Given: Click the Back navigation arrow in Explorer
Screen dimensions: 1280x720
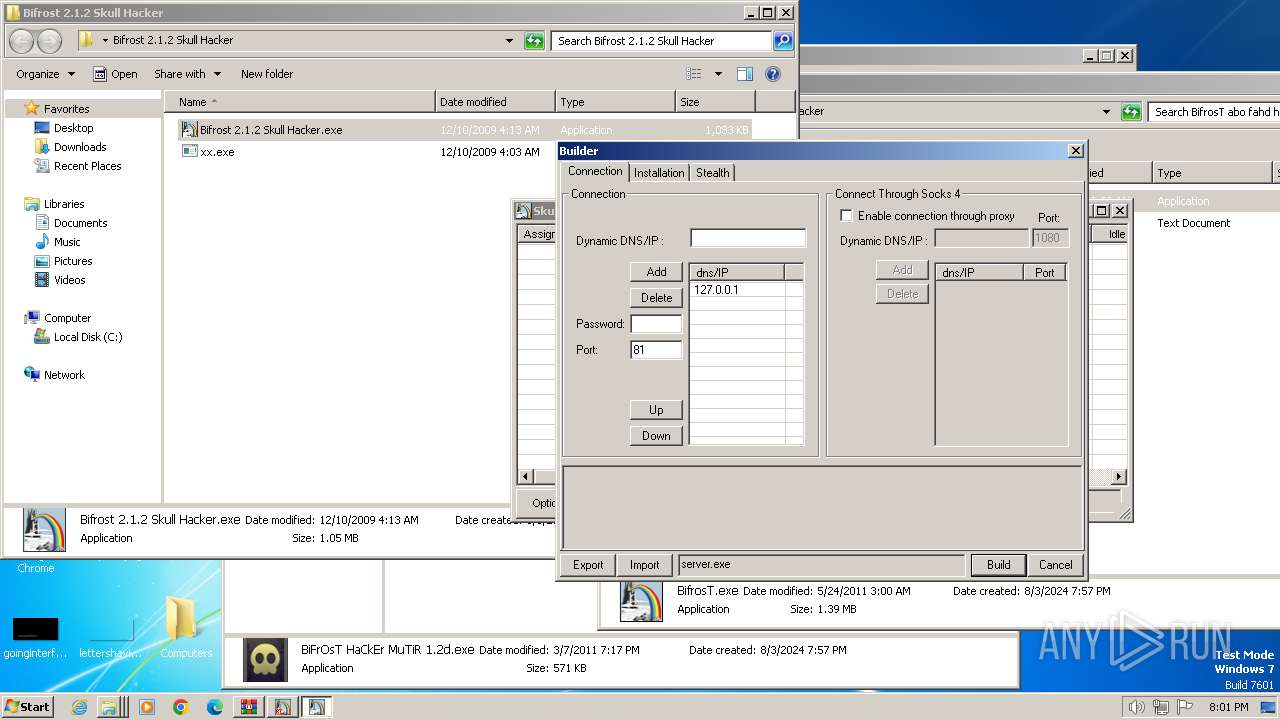Looking at the screenshot, I should tap(22, 41).
